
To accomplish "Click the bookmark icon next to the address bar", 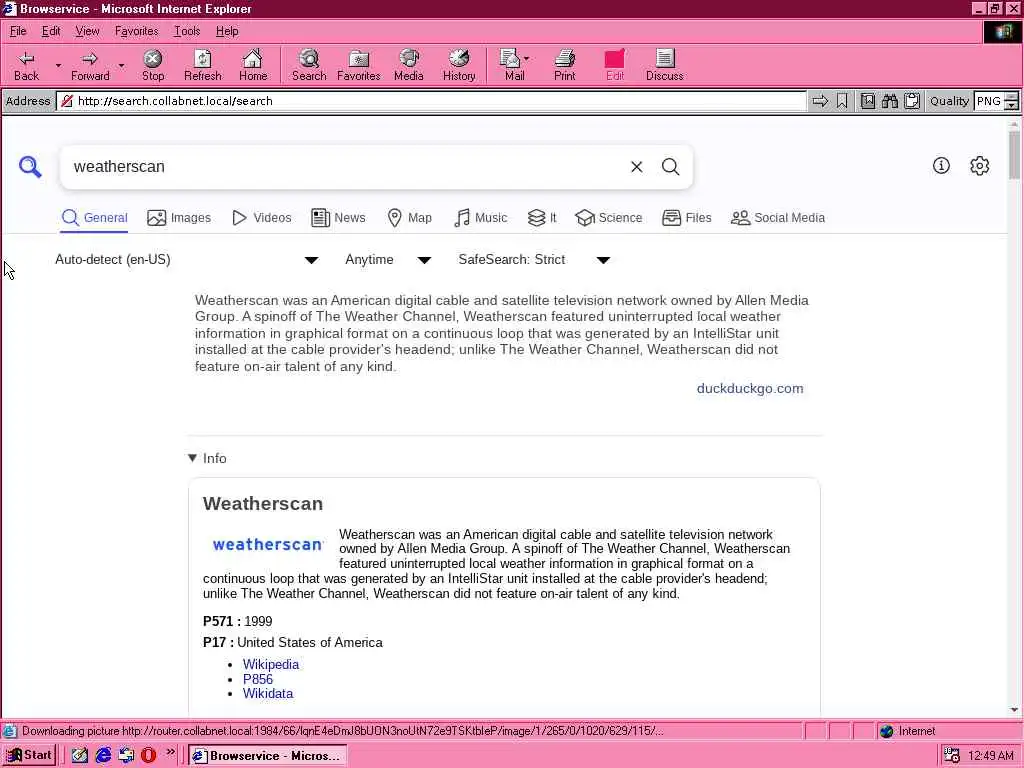I will (842, 101).
